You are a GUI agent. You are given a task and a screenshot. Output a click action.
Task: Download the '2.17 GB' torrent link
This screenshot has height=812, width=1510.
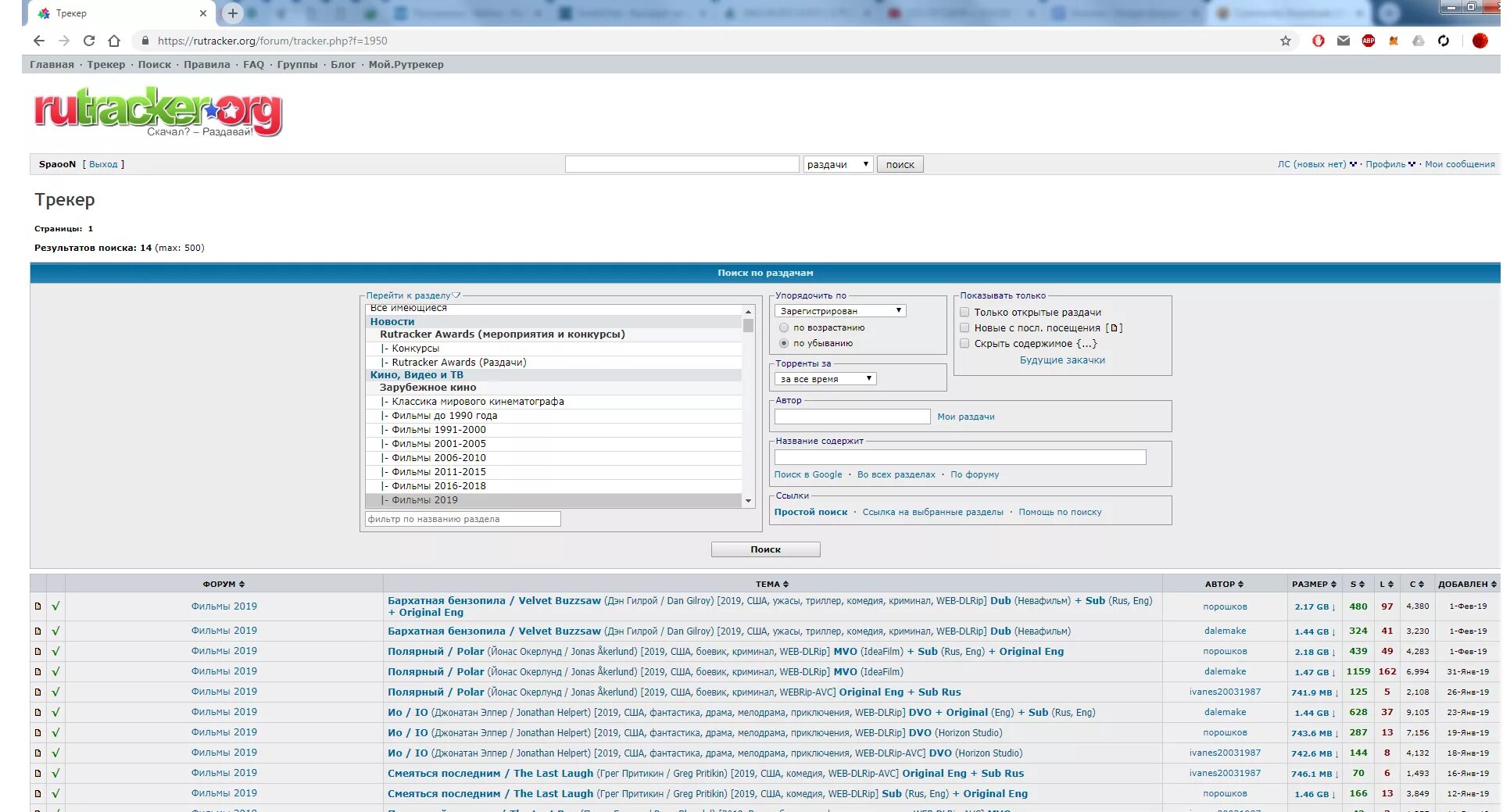coord(1315,606)
